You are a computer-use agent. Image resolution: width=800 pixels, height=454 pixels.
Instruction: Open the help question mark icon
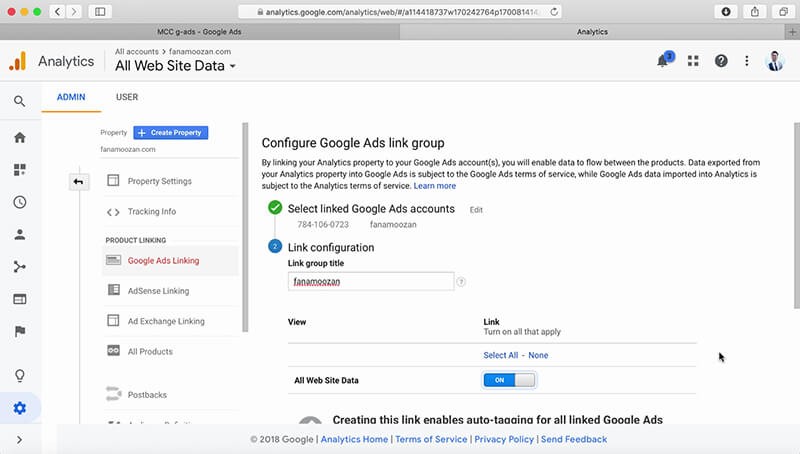coord(721,61)
